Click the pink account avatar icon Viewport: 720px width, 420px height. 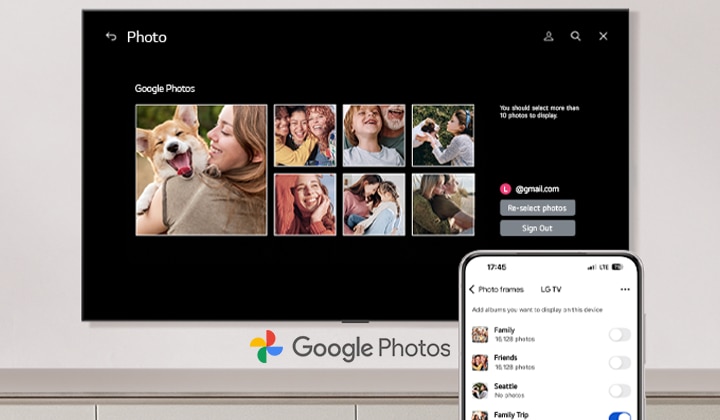tap(506, 188)
